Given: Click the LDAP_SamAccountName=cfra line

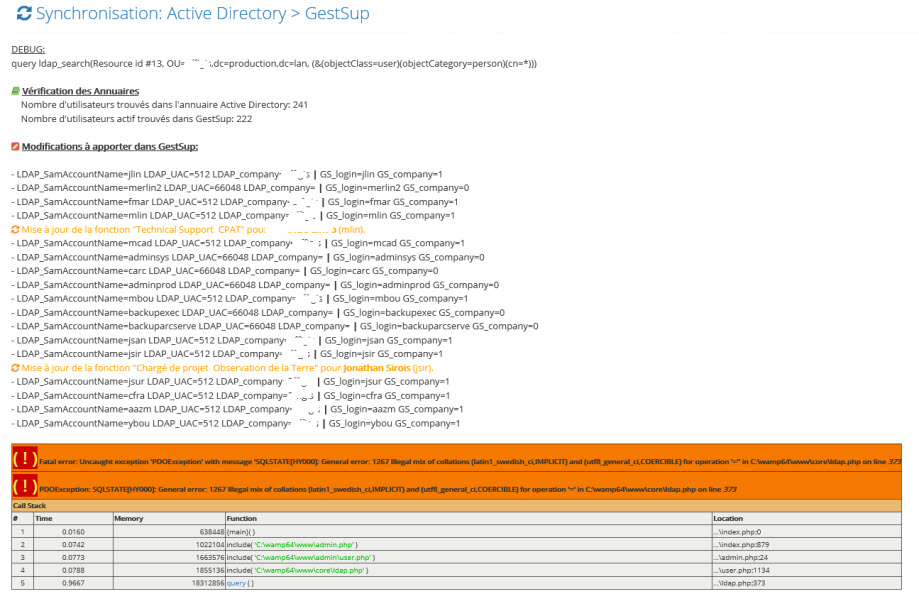Looking at the screenshot, I should (231, 396).
